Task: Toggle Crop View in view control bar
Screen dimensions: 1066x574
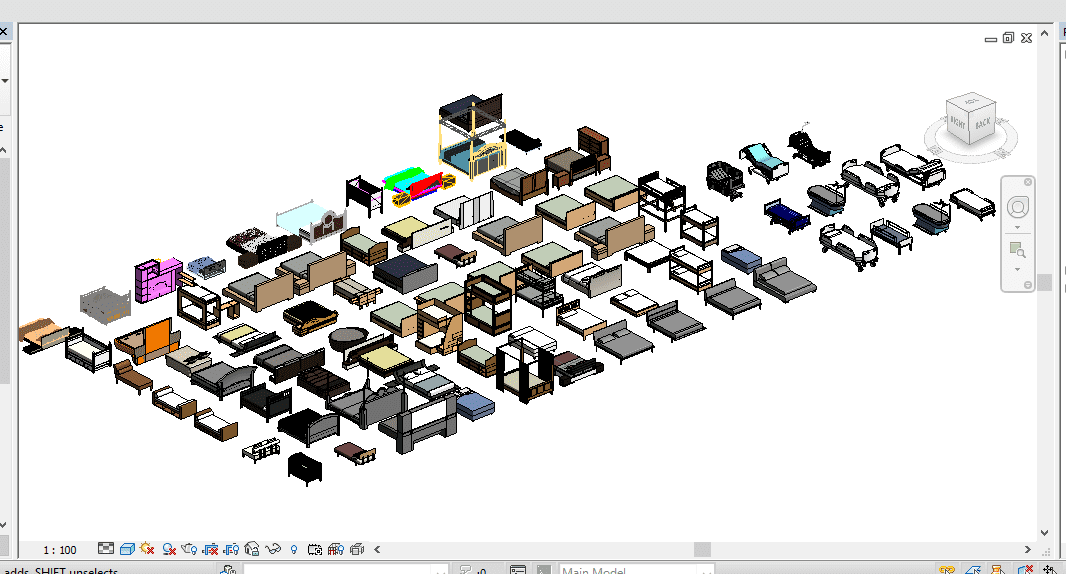Action: coord(211,549)
